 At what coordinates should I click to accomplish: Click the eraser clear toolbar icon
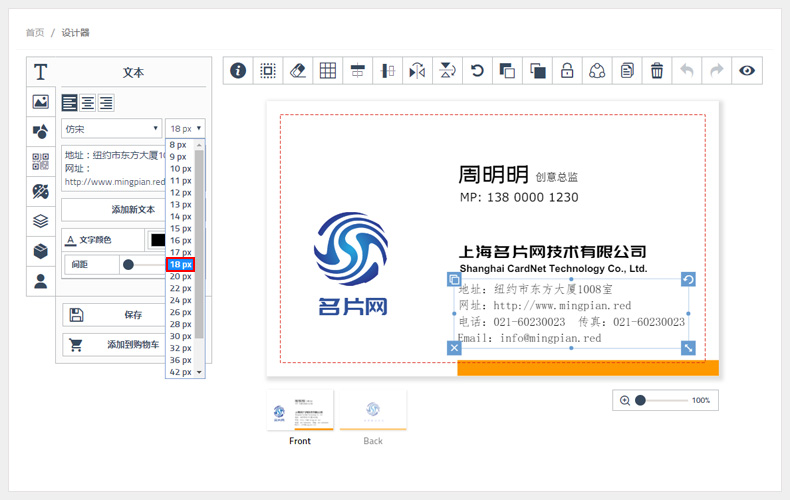coord(298,71)
